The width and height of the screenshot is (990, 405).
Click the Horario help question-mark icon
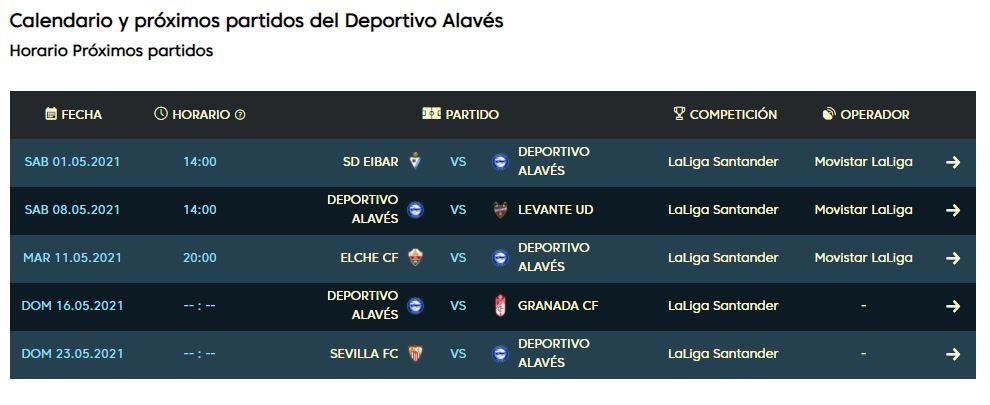pos(240,115)
